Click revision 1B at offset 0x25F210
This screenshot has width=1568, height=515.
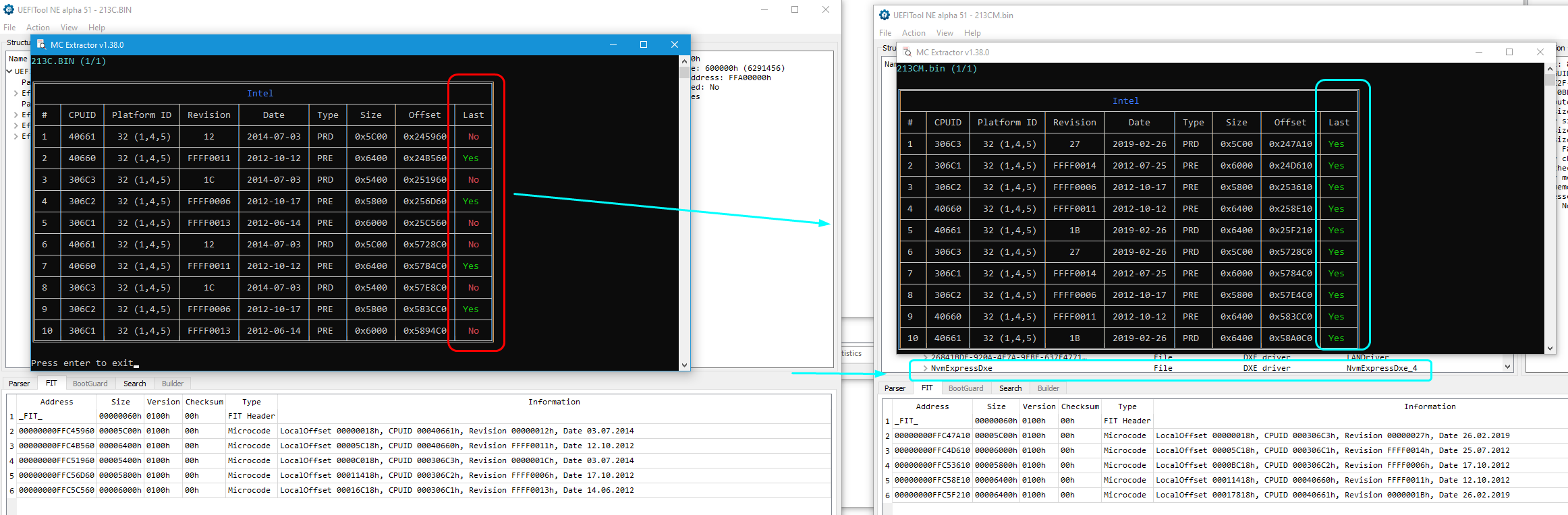coord(1075,230)
